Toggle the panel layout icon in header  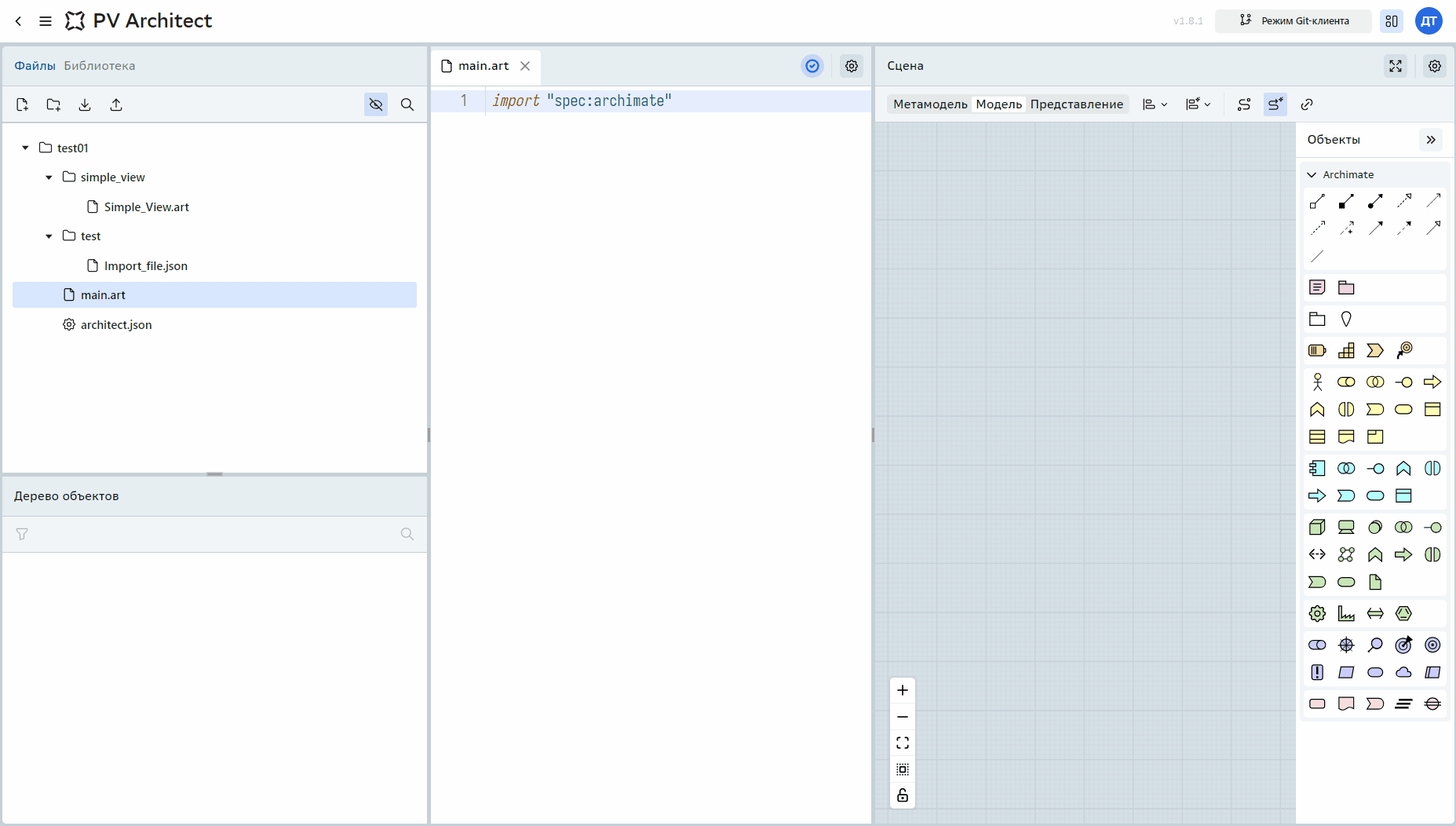[x=1392, y=21]
